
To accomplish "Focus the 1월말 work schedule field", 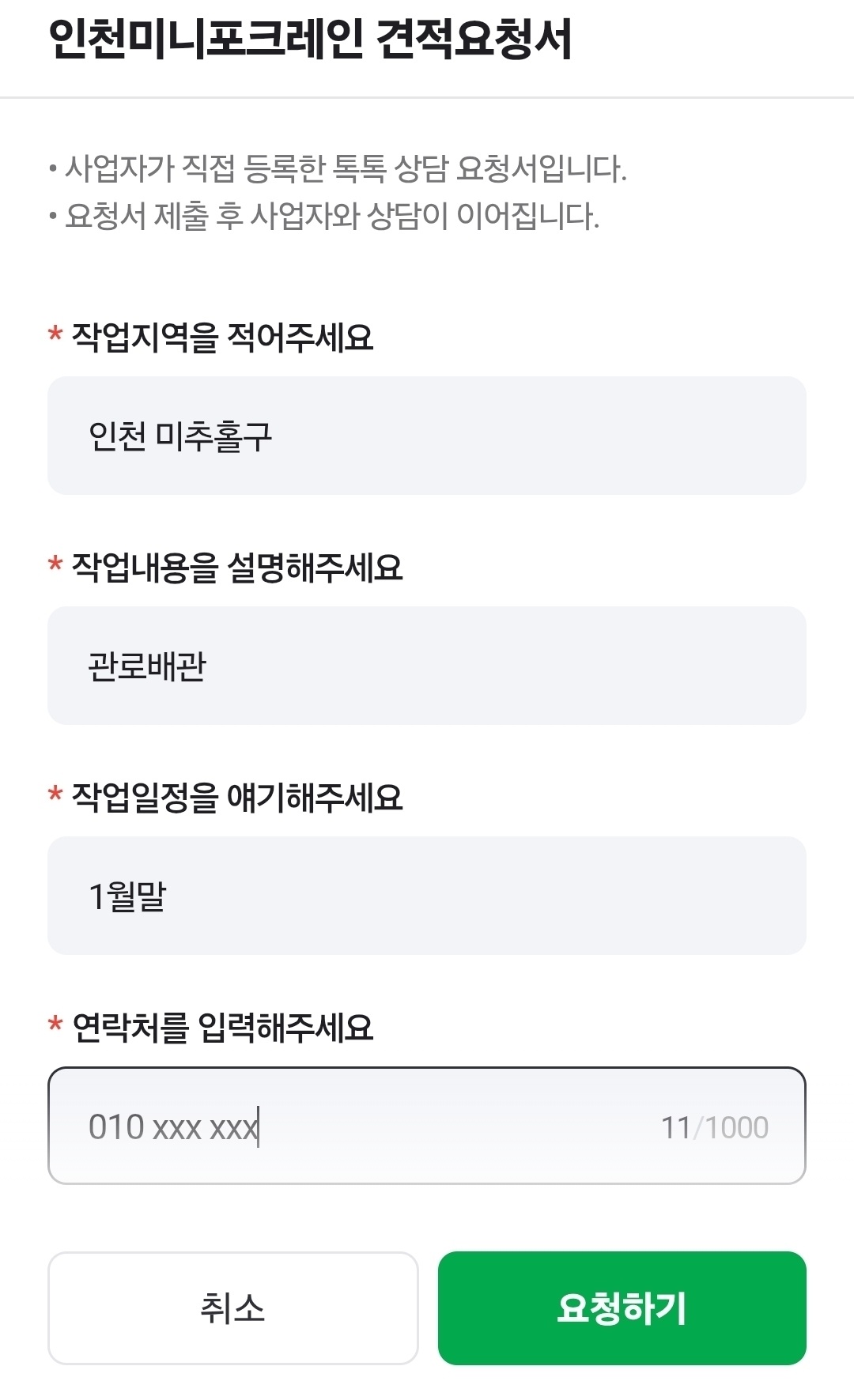I will click(427, 896).
